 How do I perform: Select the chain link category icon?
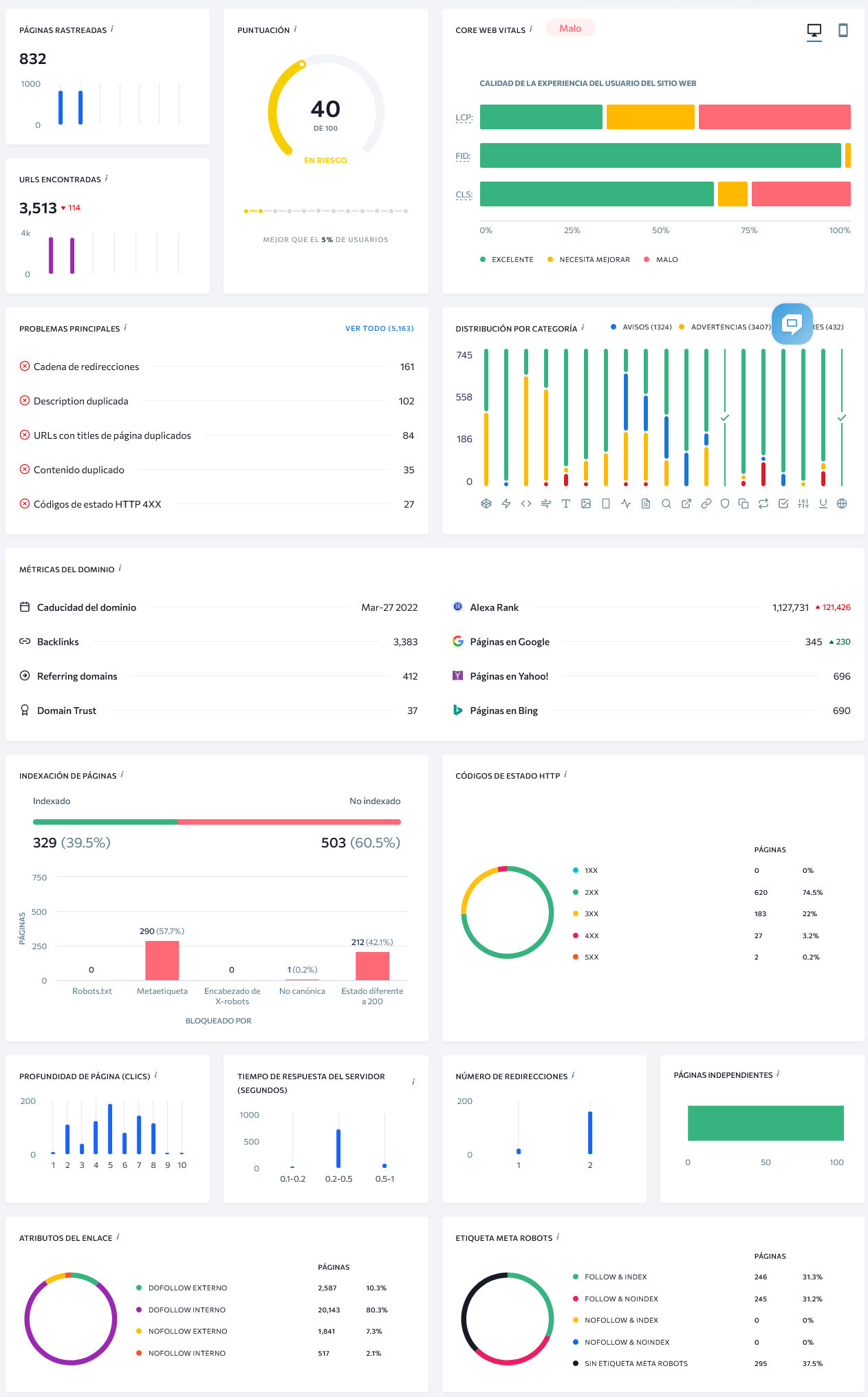click(706, 503)
